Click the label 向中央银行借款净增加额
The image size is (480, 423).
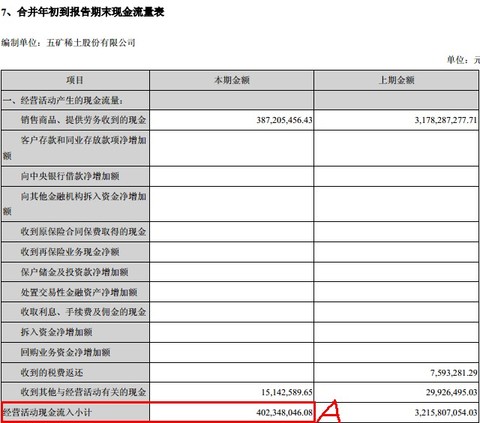(70, 176)
